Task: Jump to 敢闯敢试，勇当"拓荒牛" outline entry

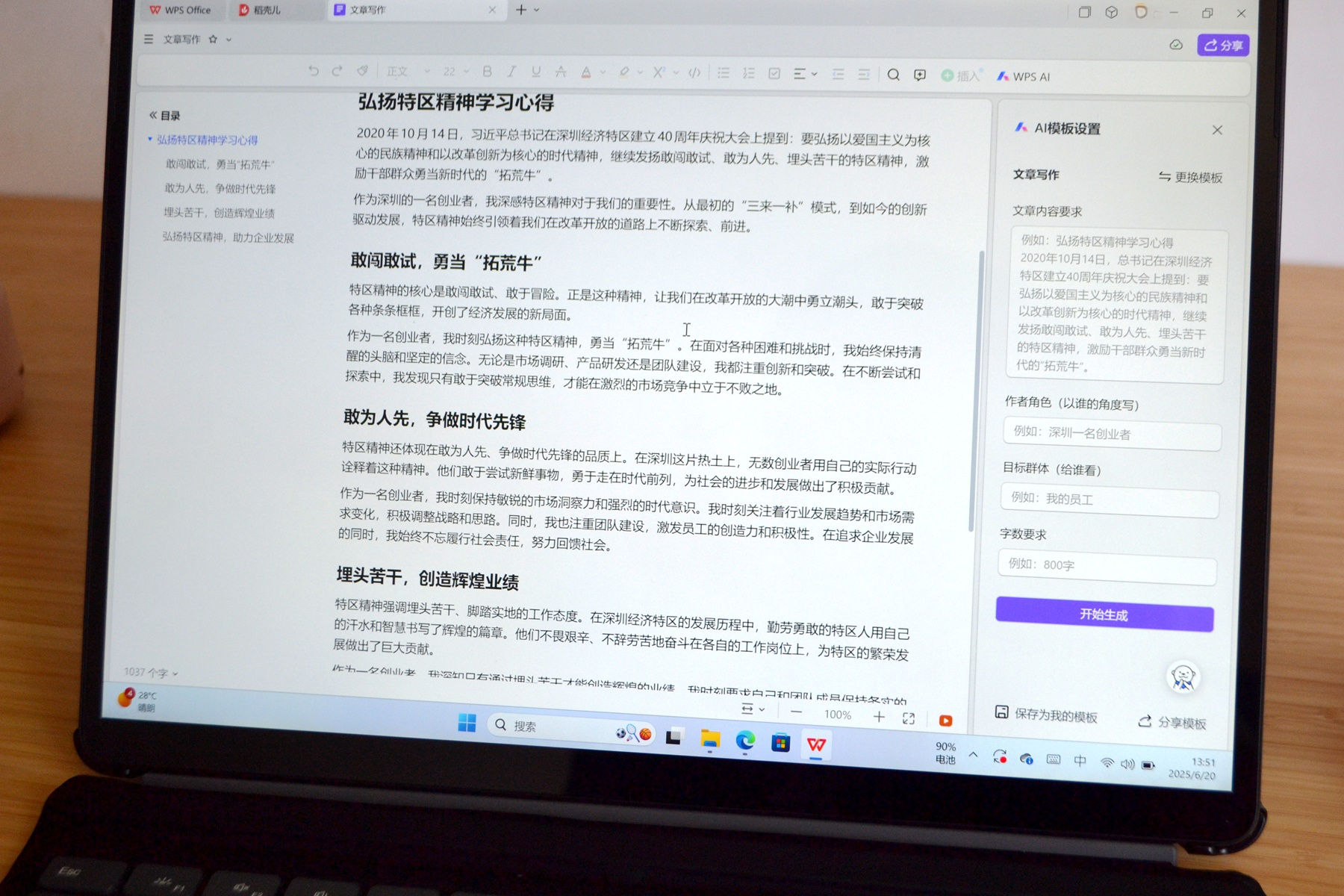Action: [x=220, y=164]
